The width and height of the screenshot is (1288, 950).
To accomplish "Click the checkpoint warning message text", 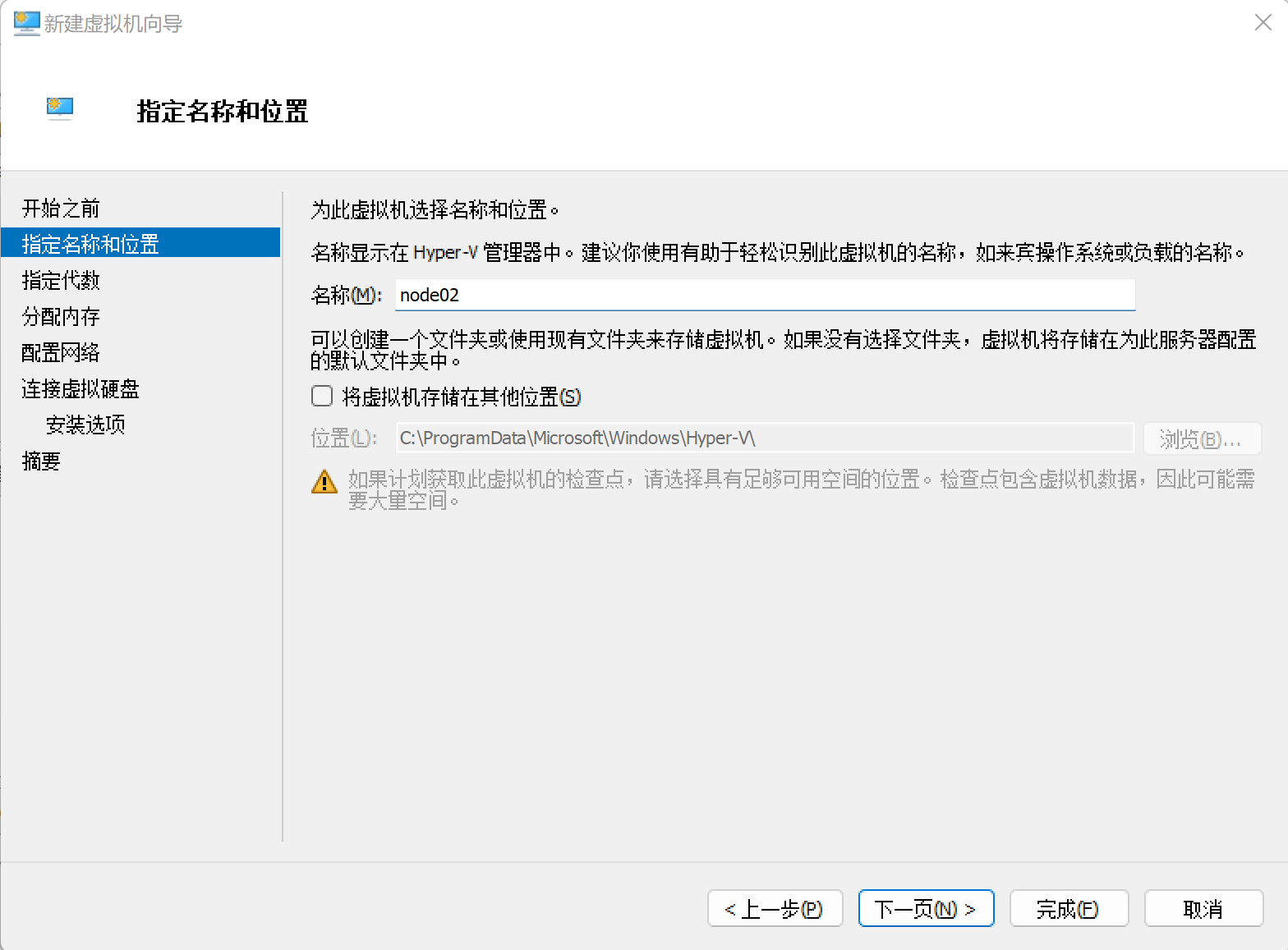I will point(802,489).
